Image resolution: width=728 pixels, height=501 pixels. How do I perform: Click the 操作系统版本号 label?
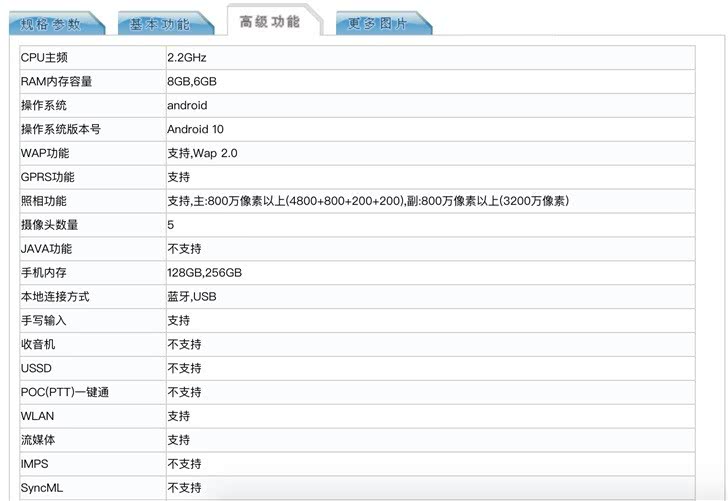(x=61, y=130)
